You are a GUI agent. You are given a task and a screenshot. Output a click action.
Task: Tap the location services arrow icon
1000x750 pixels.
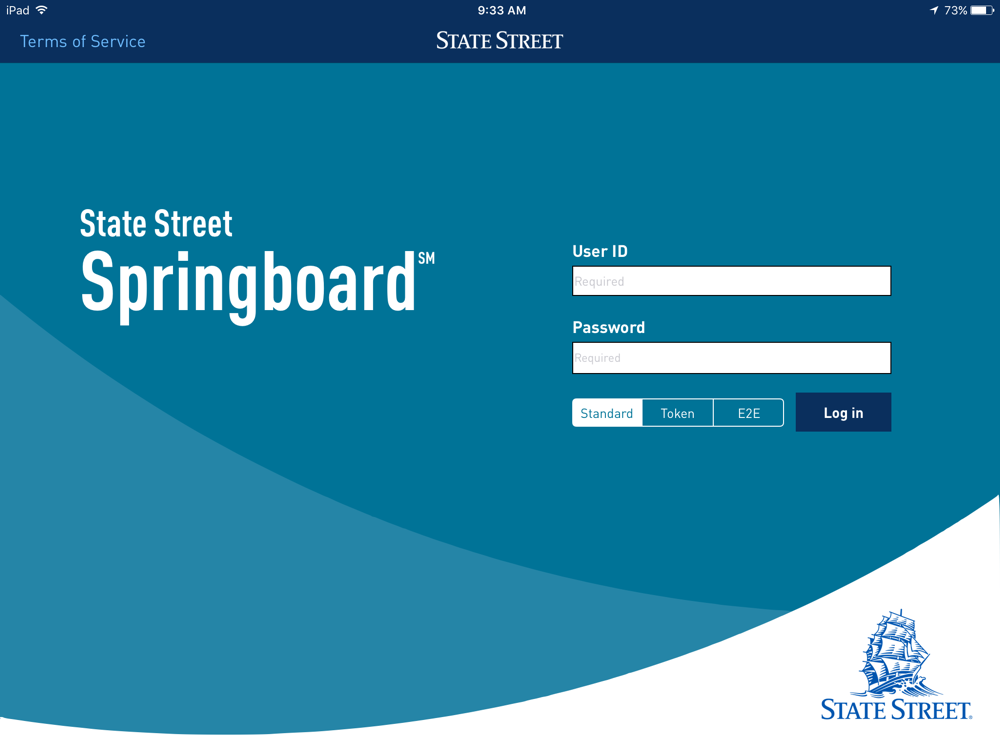pyautogui.click(x=934, y=10)
